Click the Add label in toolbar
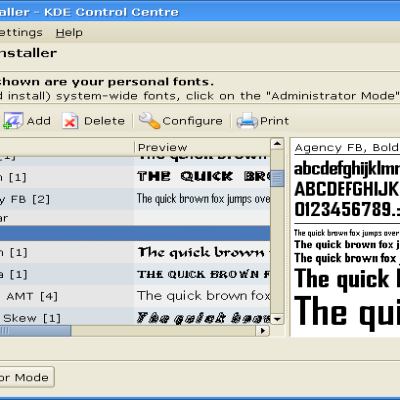 pyautogui.click(x=39, y=121)
